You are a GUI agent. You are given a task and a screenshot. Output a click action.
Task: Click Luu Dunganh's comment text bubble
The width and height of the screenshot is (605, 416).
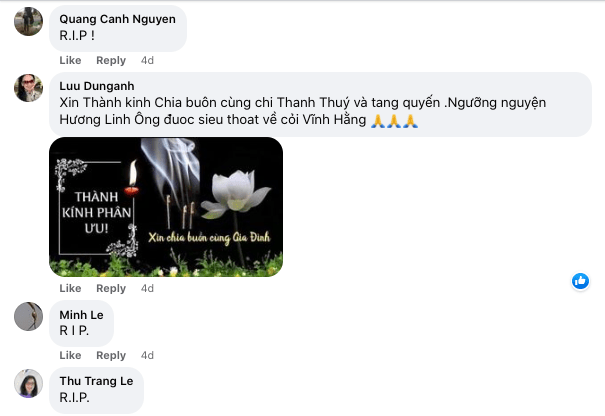(320, 104)
